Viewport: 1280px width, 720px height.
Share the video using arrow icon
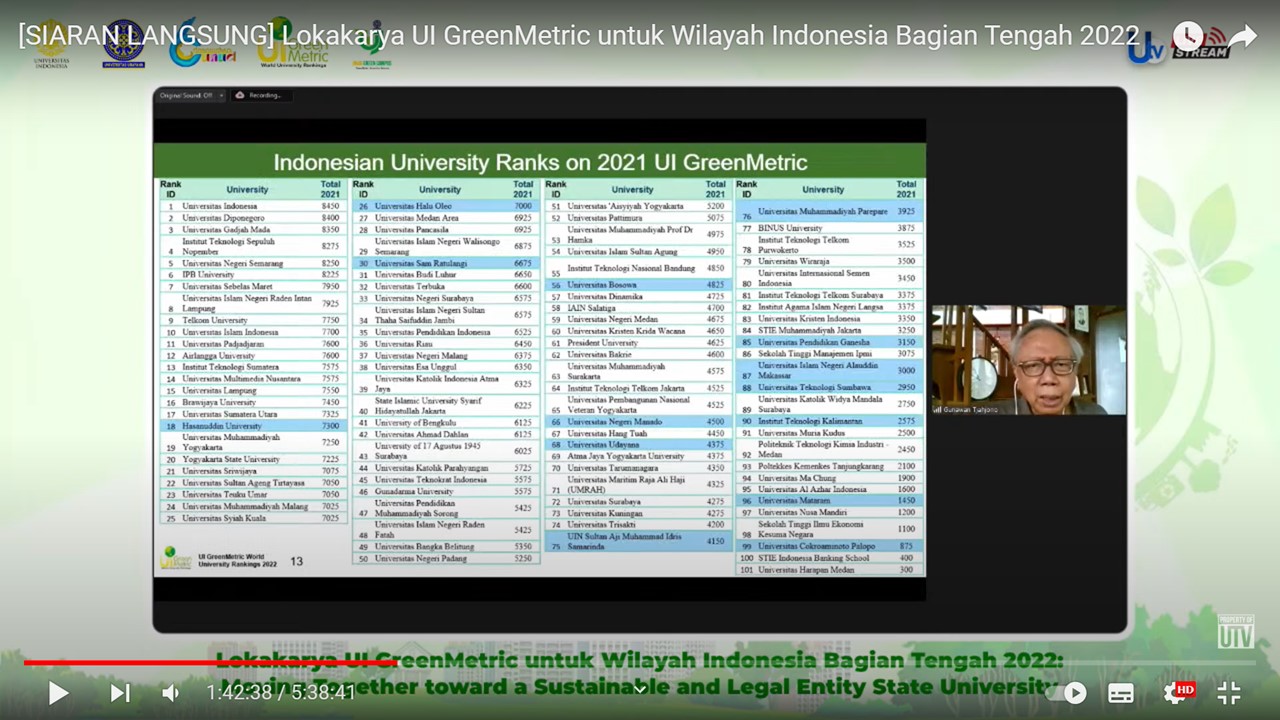click(x=1242, y=37)
